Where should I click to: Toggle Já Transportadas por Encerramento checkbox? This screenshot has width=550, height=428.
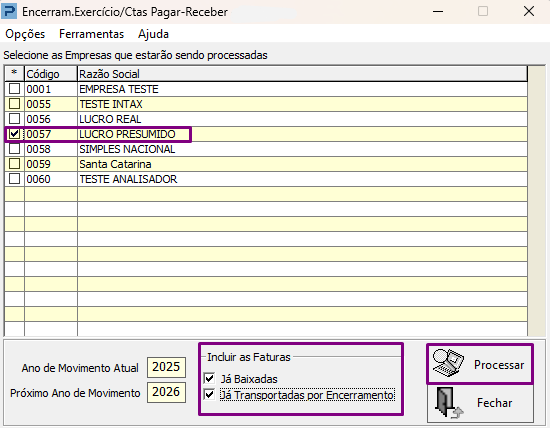pos(209,395)
